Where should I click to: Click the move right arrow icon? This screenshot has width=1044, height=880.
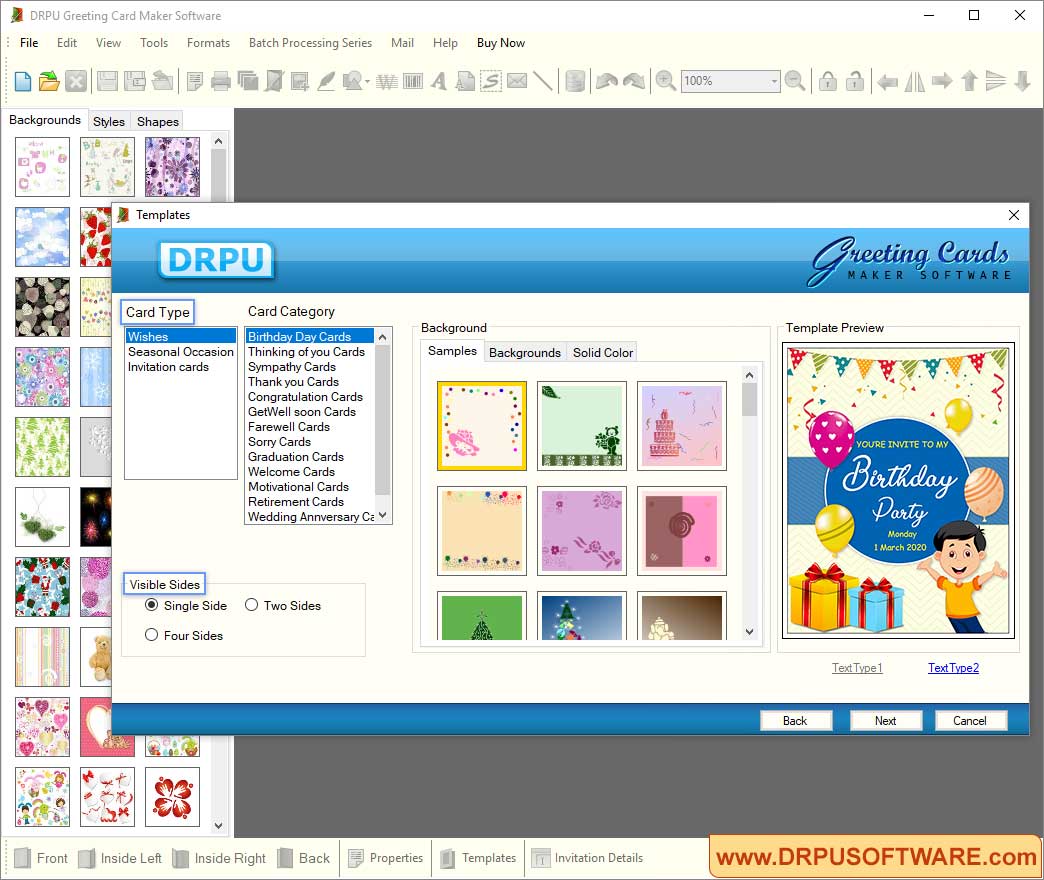941,81
